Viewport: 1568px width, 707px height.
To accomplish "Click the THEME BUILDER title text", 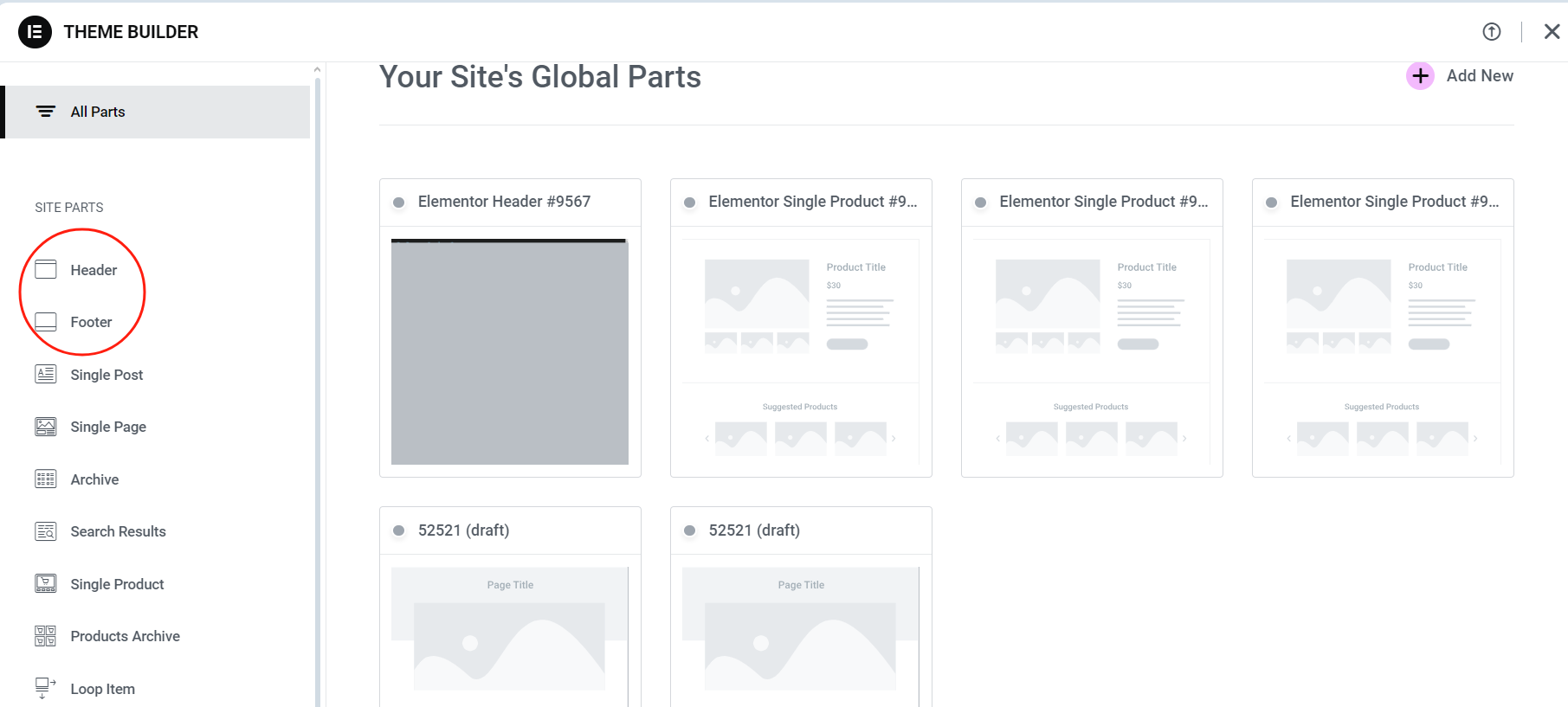I will (x=131, y=32).
